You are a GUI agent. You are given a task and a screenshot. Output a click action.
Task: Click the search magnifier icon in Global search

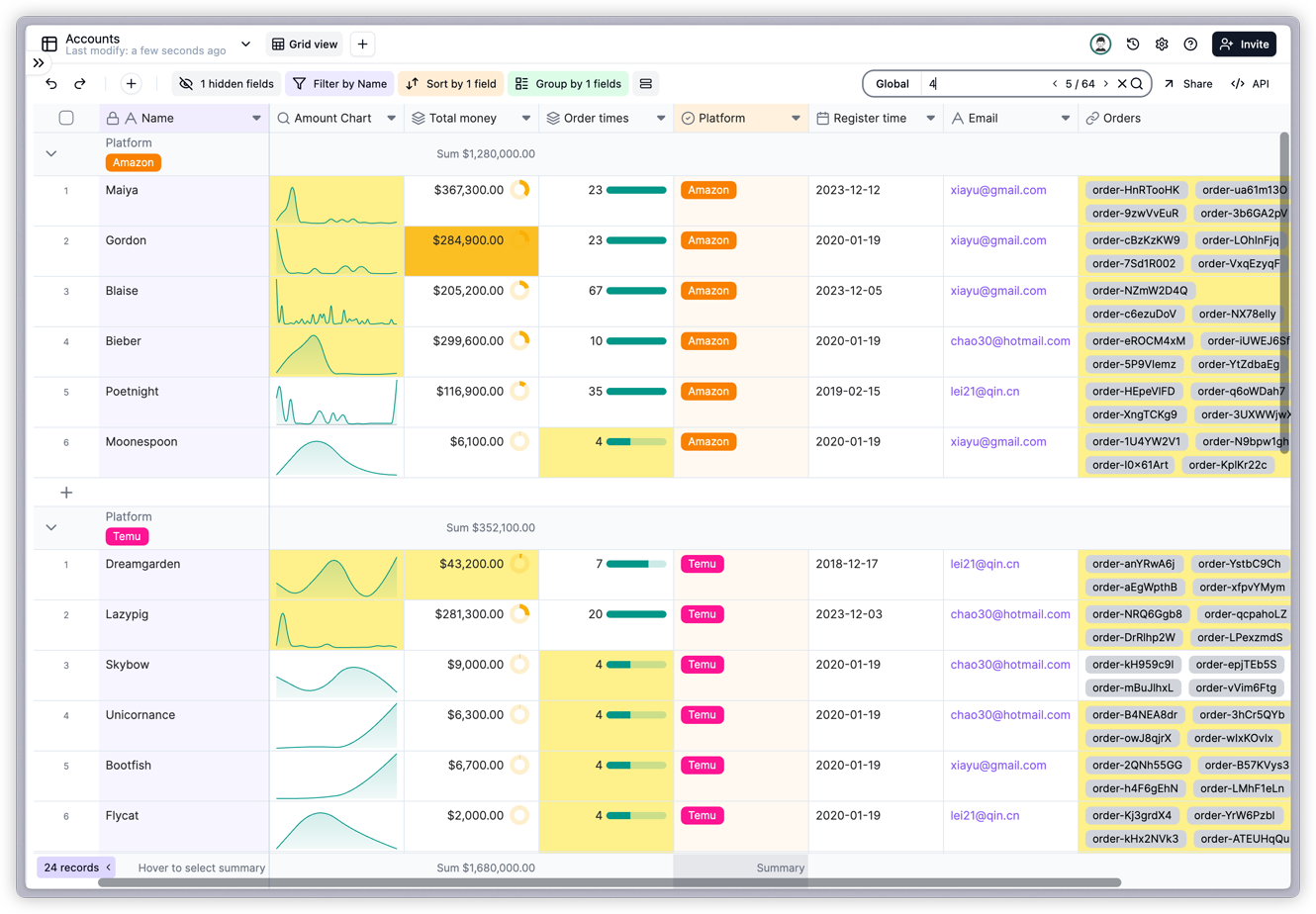click(x=1136, y=84)
